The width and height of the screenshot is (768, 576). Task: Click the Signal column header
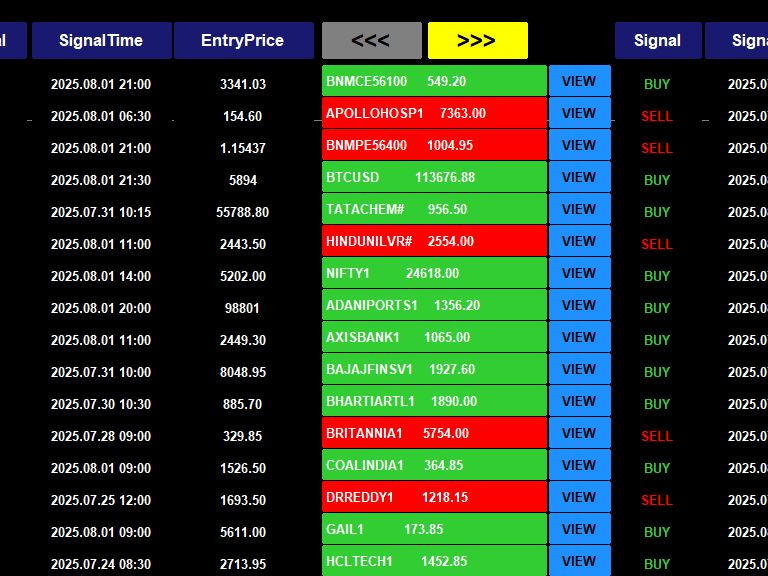(x=658, y=40)
